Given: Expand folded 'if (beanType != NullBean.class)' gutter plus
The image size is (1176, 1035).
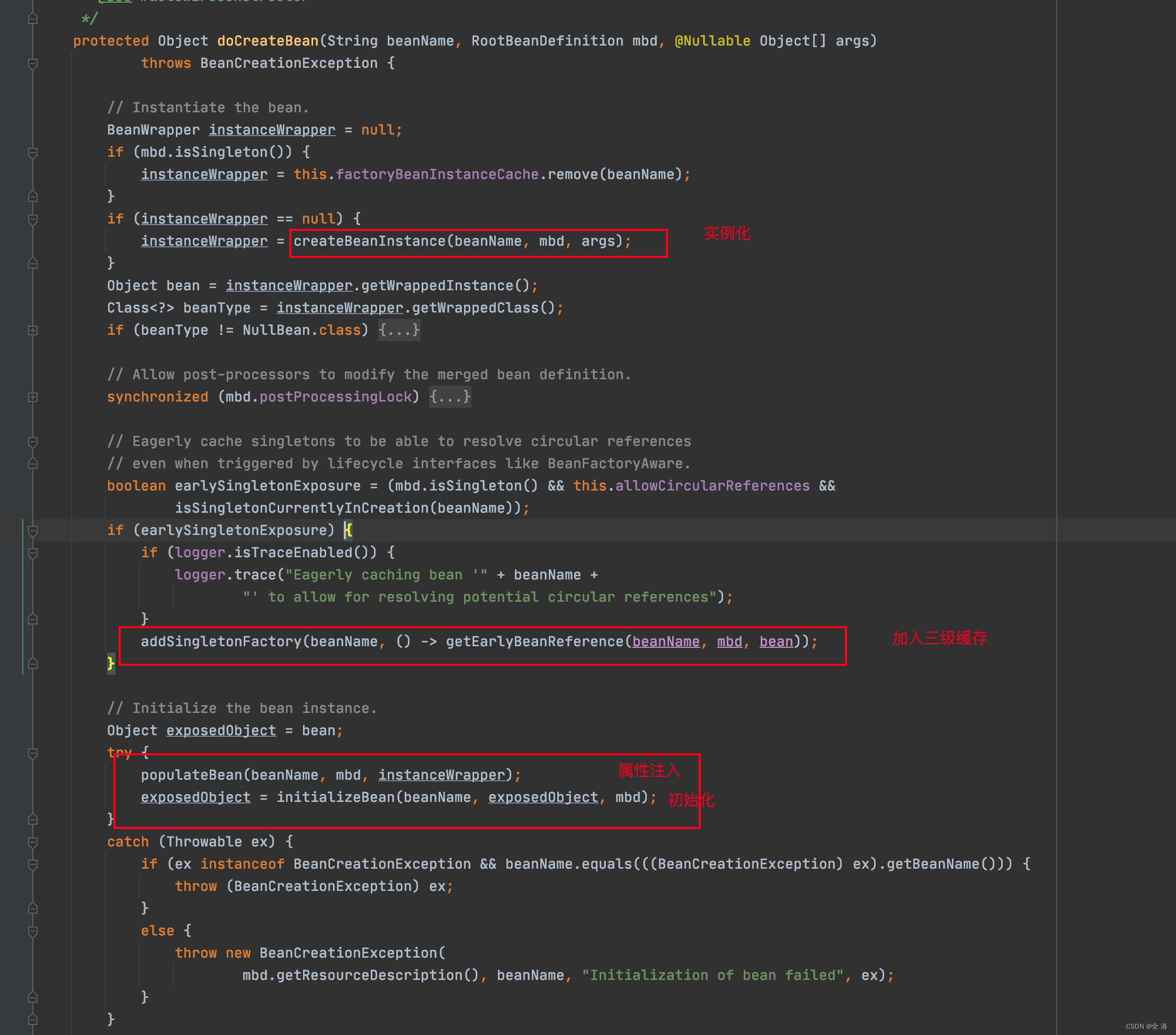Looking at the screenshot, I should click(33, 330).
